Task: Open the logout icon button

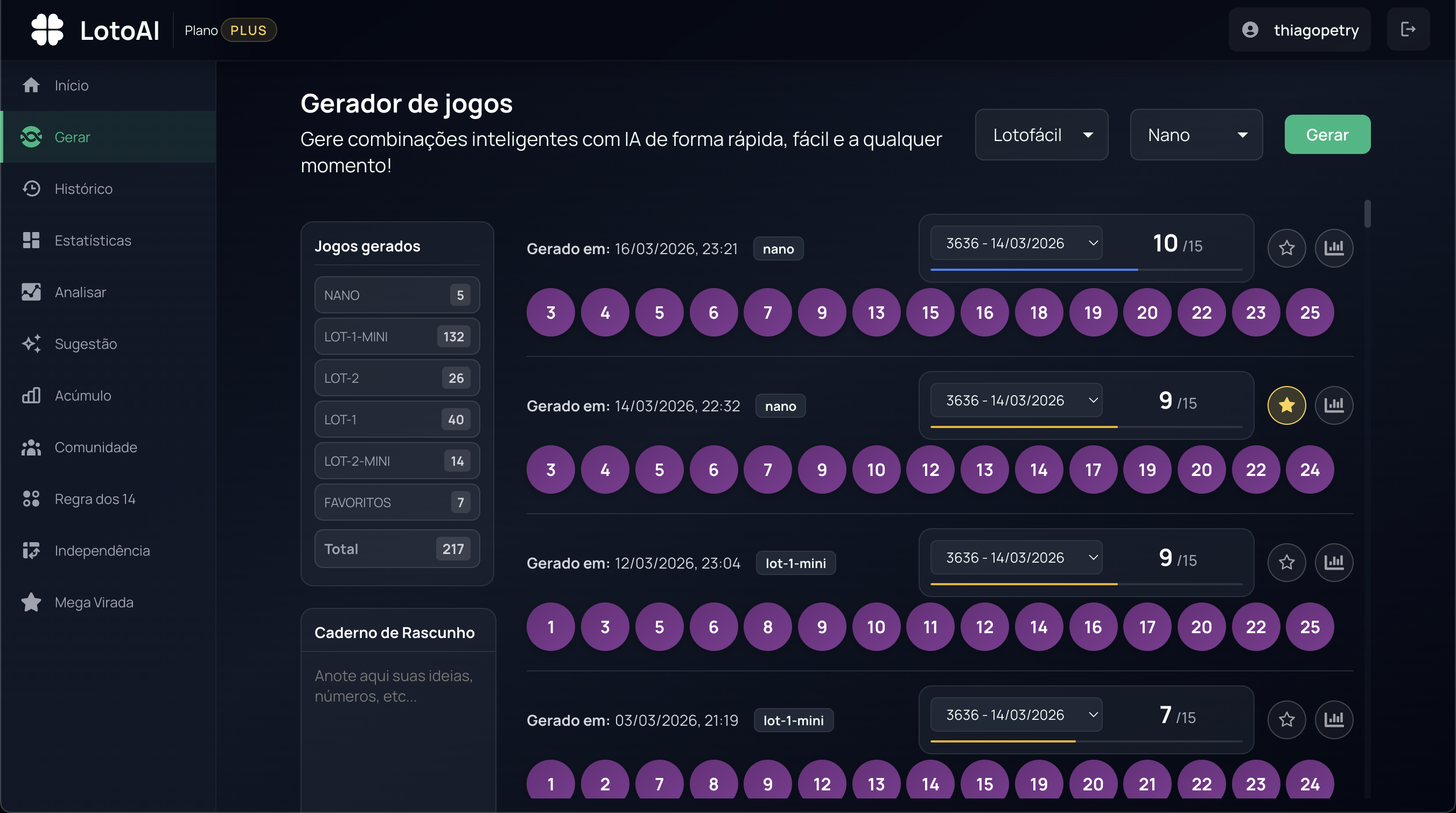Action: point(1408,30)
